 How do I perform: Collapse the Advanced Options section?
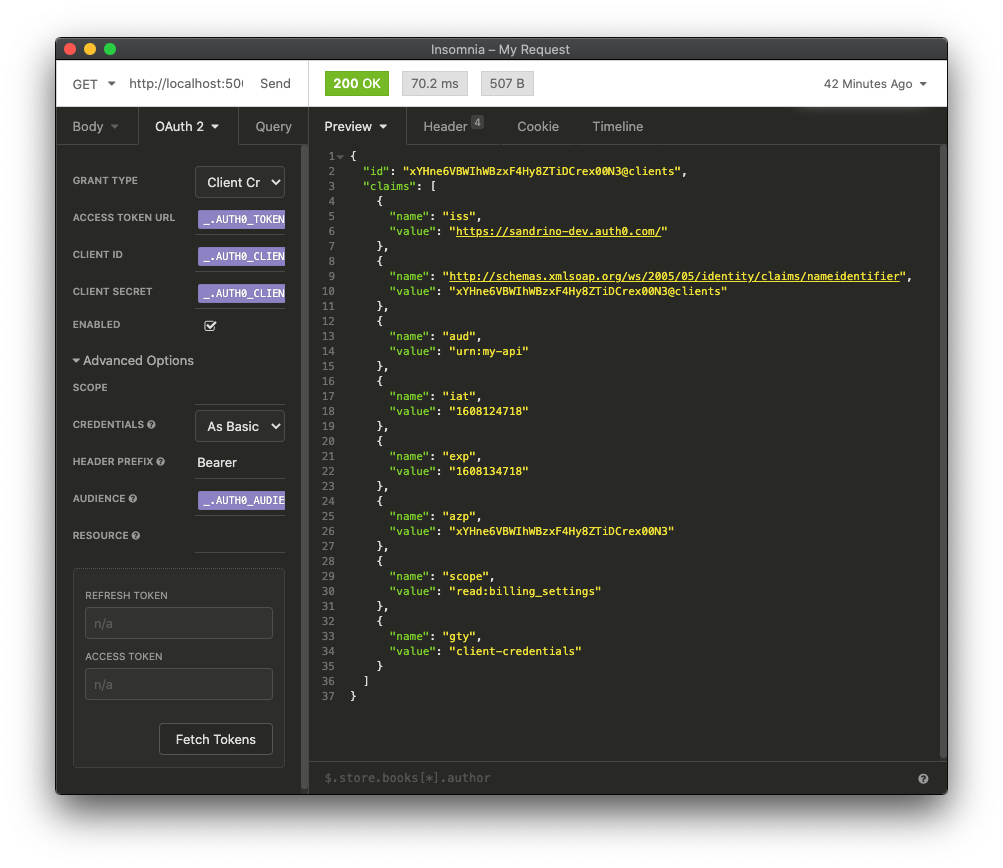pyautogui.click(x=133, y=361)
